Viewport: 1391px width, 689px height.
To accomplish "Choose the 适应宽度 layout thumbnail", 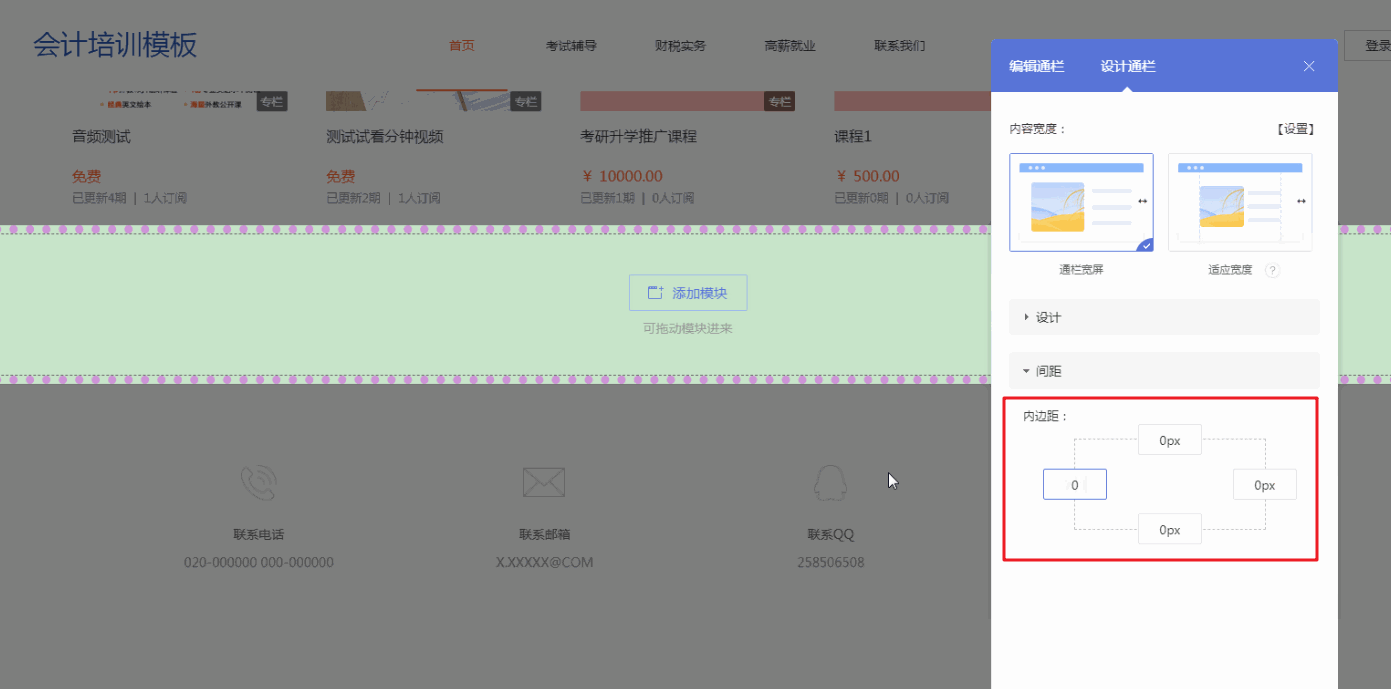I will click(1240, 202).
